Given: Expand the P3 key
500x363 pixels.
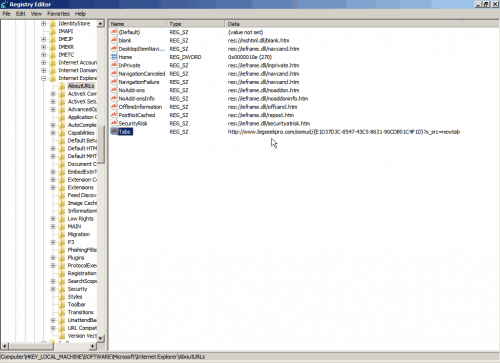Looking at the screenshot, I should click(x=53, y=242).
